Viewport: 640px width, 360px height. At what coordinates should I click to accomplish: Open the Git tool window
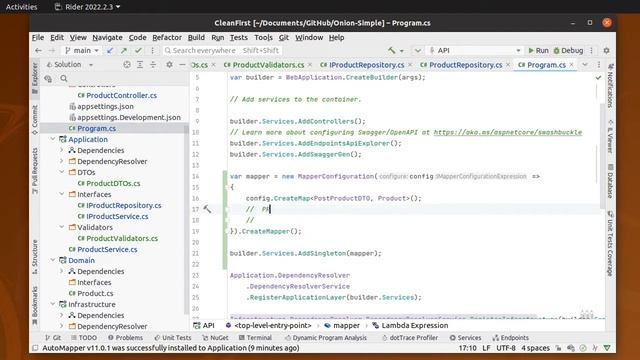(53, 338)
